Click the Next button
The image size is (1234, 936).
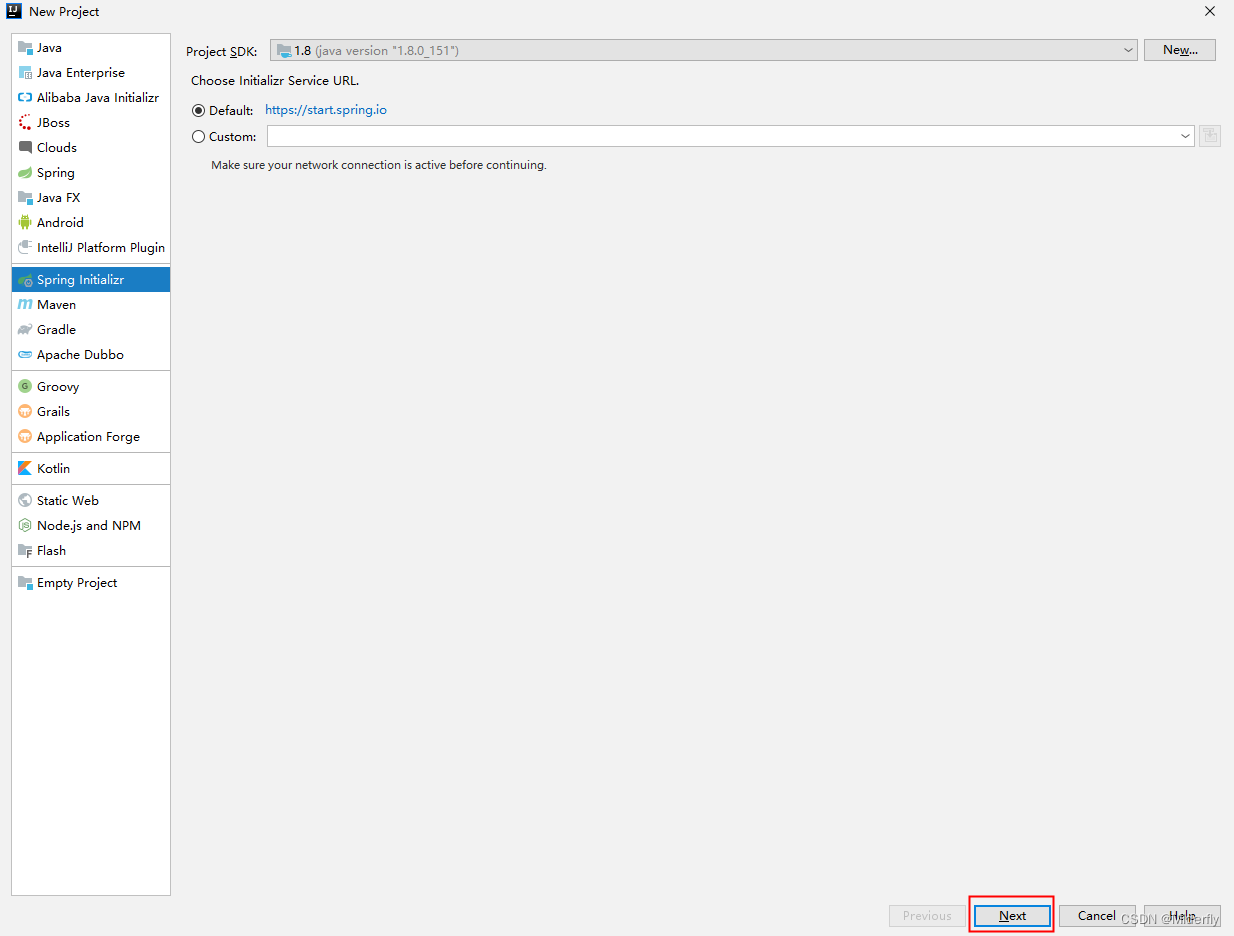[1012, 916]
